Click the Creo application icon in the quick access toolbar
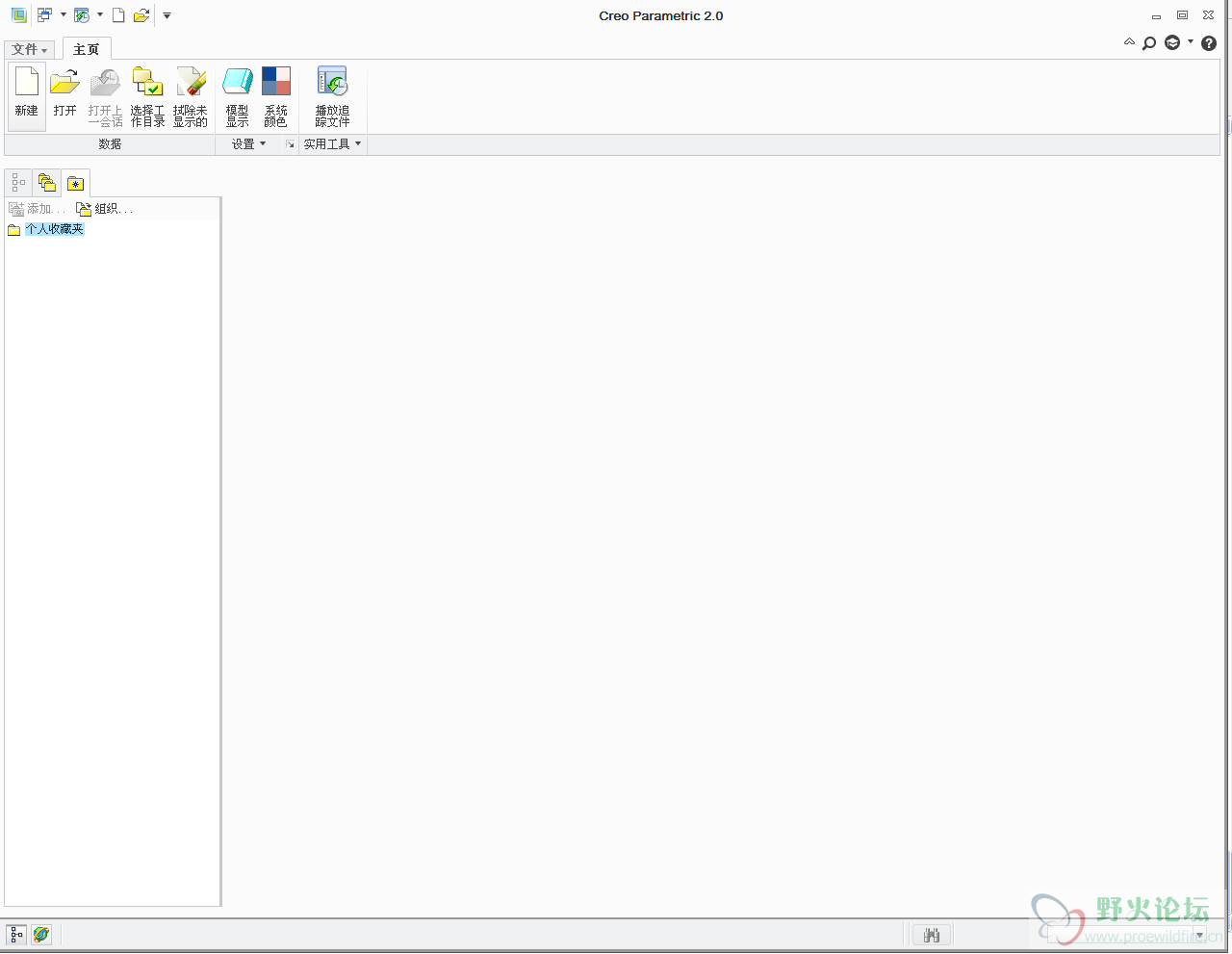The height and width of the screenshot is (954, 1232). click(x=18, y=15)
